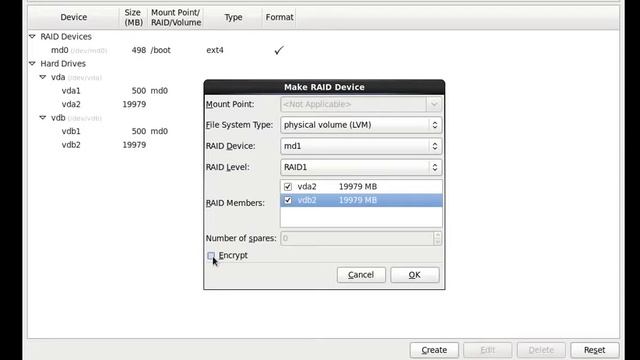Select the vdb2 partition row

[x=115, y=144]
